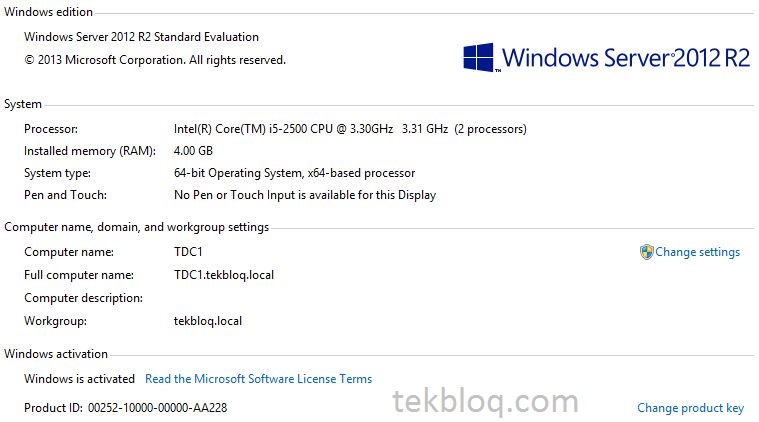
Task: Click the Installed memory 4.00 GB value
Action: 193,151
